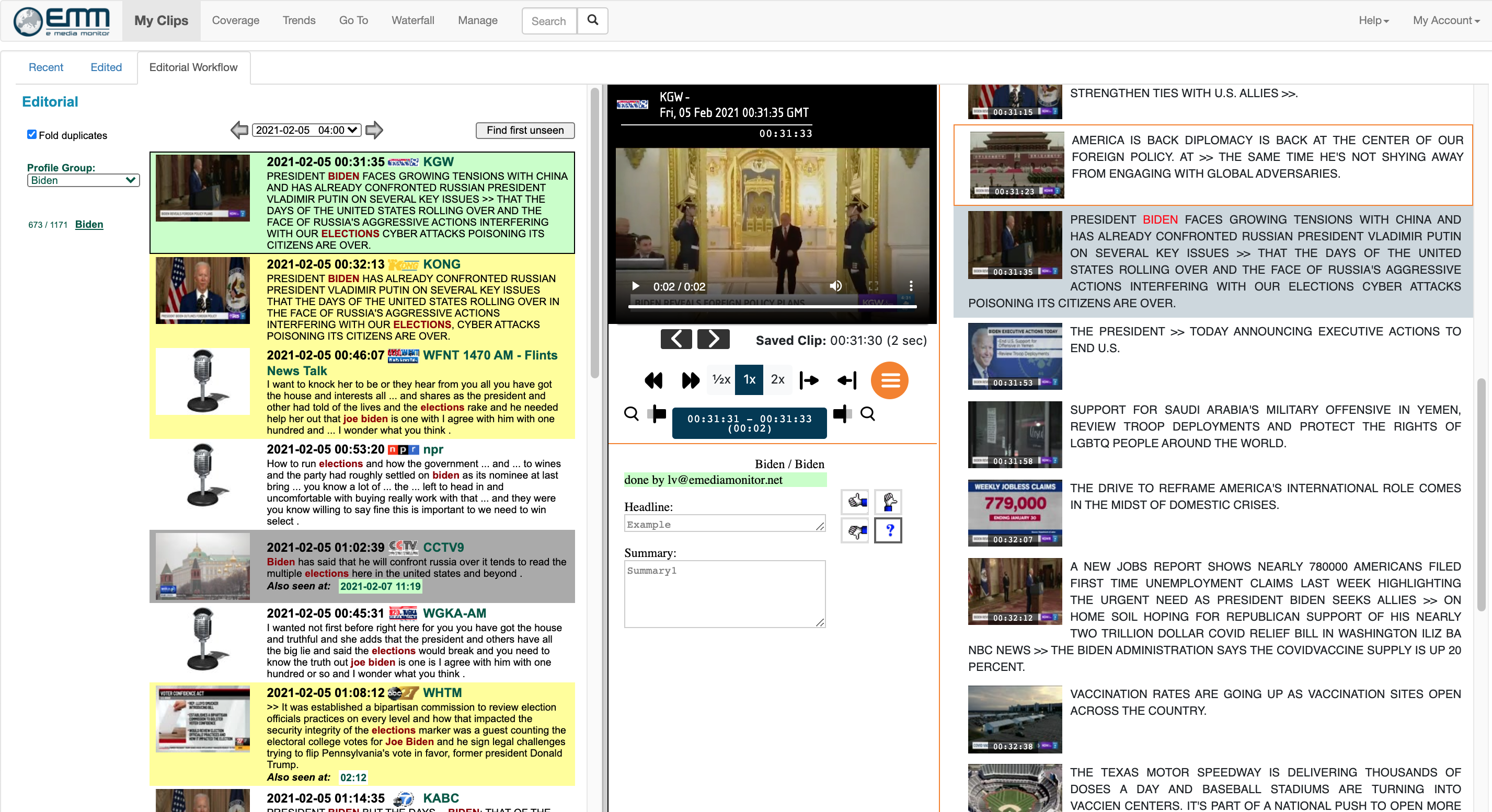The height and width of the screenshot is (812, 1492).
Task: Click the fast-forward double-arrow icon
Action: [690, 380]
